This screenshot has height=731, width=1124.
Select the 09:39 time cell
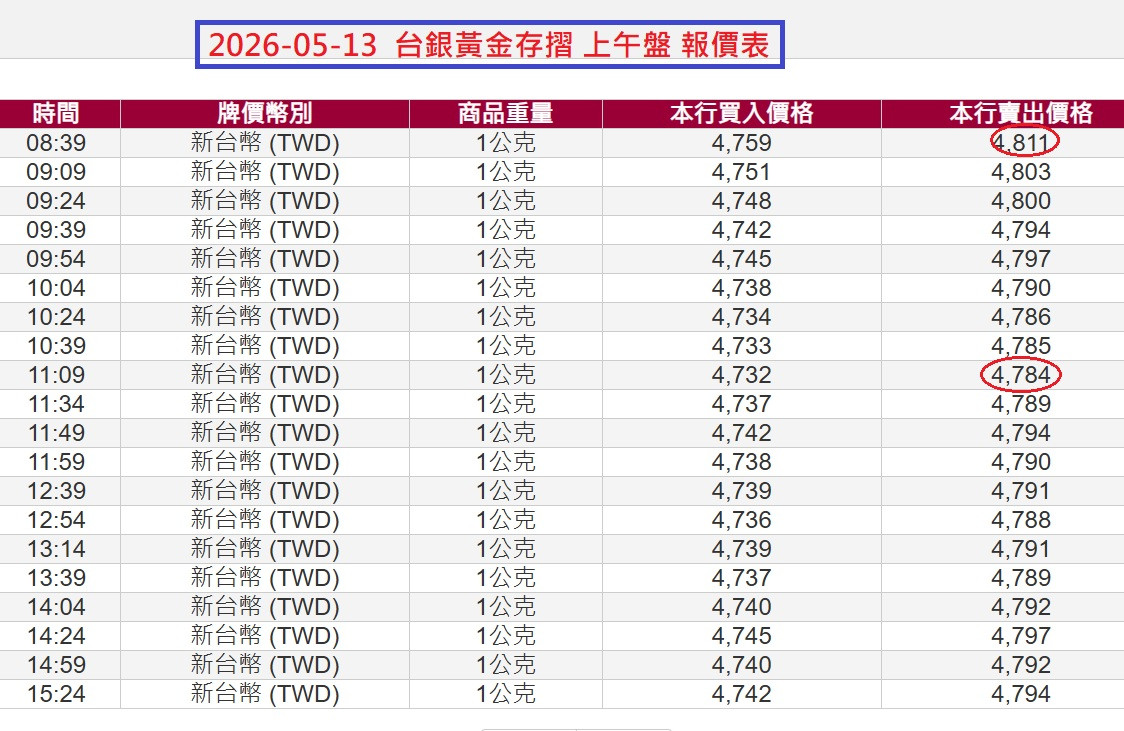(56, 230)
